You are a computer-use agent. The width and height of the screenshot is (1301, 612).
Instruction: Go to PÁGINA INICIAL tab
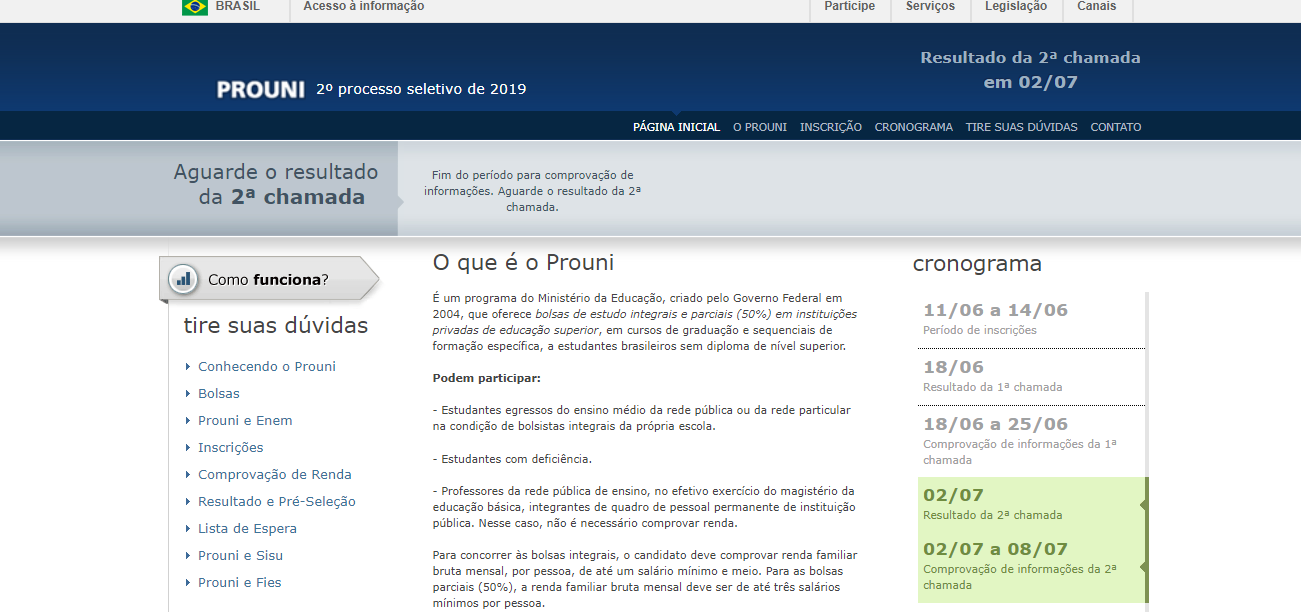point(676,127)
